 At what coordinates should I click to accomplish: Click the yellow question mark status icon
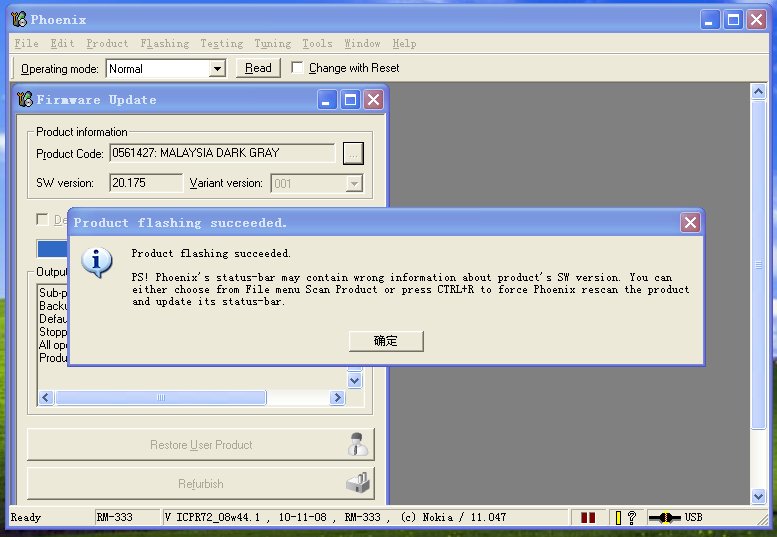pos(625,518)
